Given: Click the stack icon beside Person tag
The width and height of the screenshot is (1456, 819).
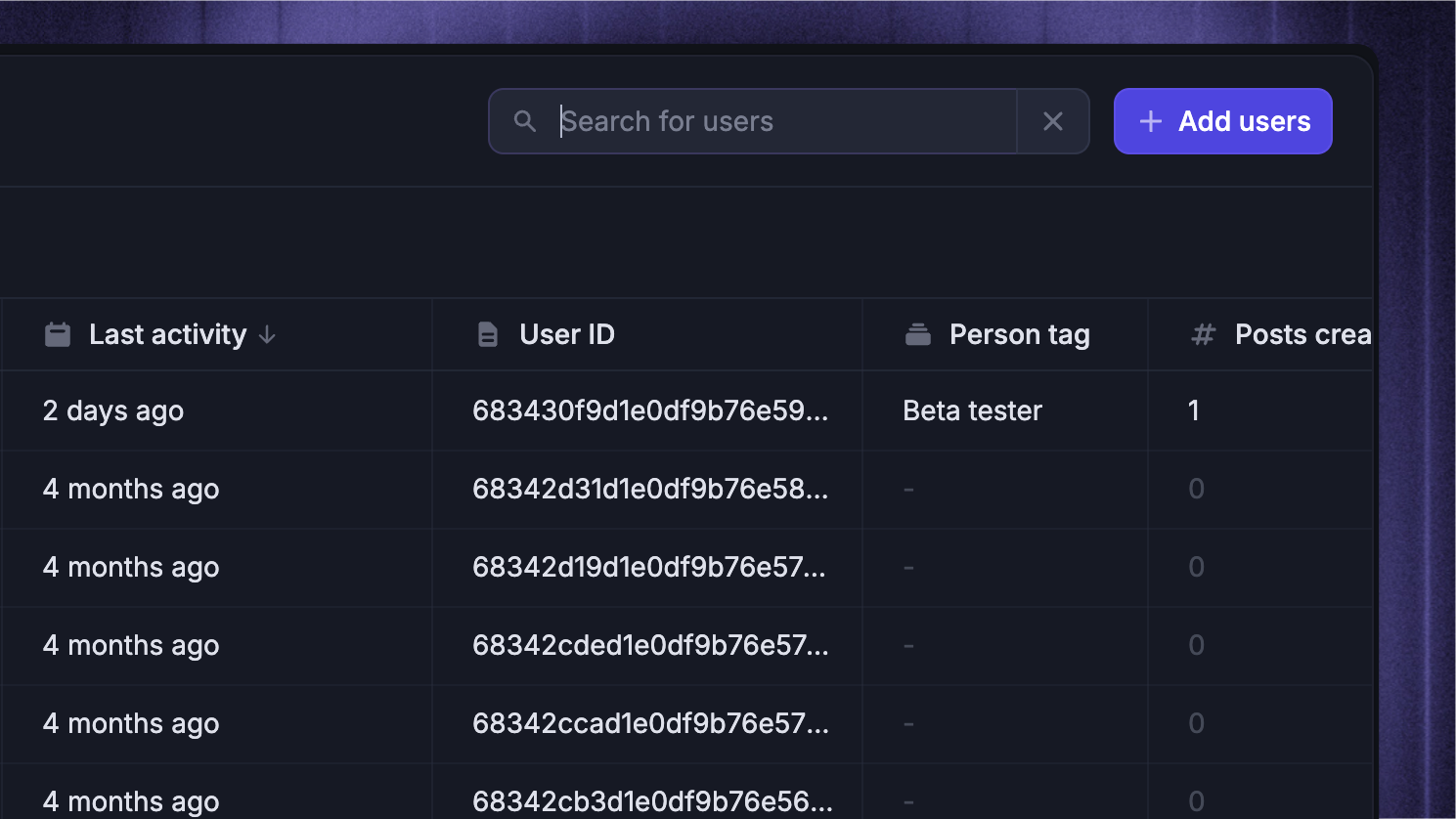Looking at the screenshot, I should click(917, 334).
